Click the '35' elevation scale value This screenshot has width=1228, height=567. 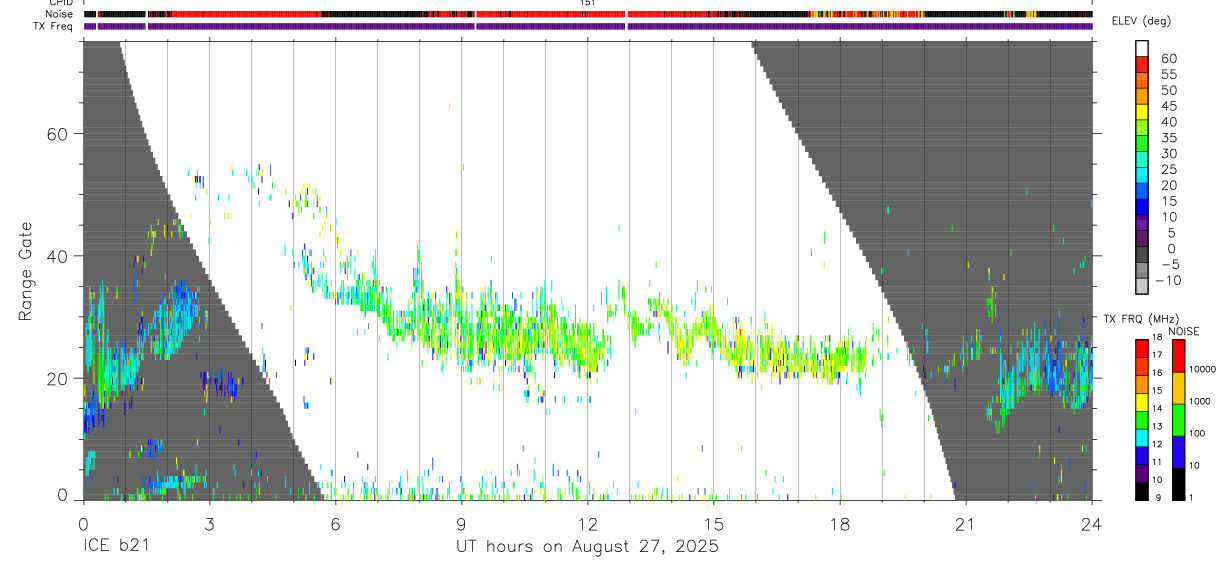(1168, 138)
